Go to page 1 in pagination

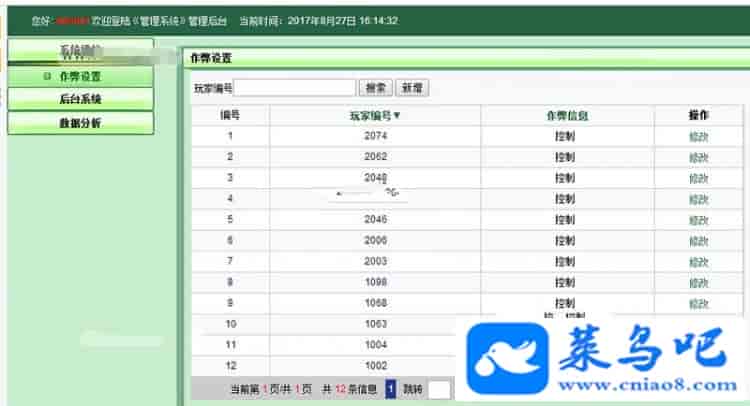coord(391,388)
